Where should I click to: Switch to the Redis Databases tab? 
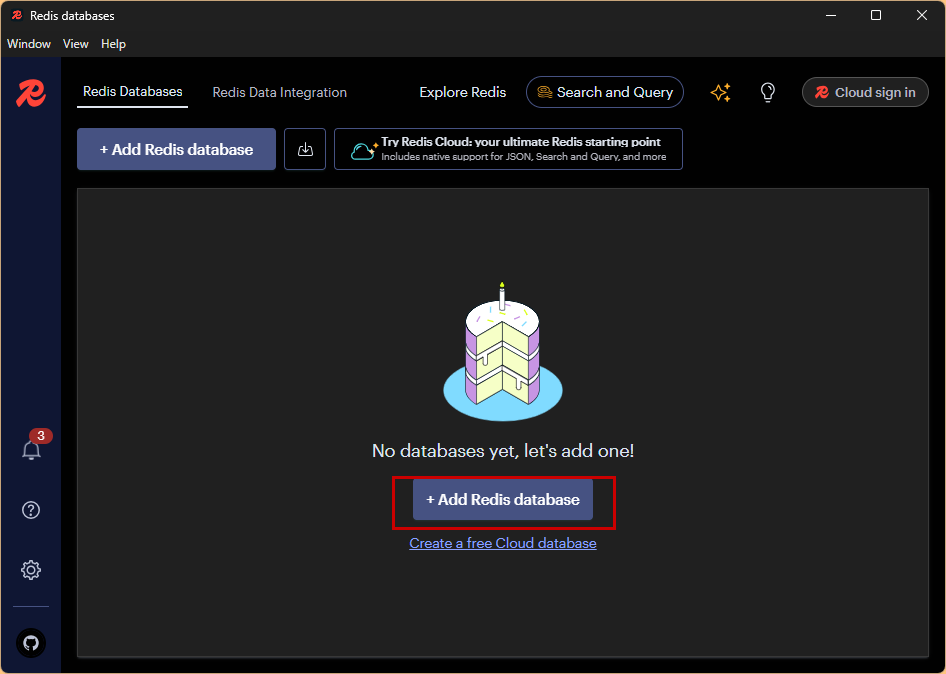pyautogui.click(x=133, y=92)
